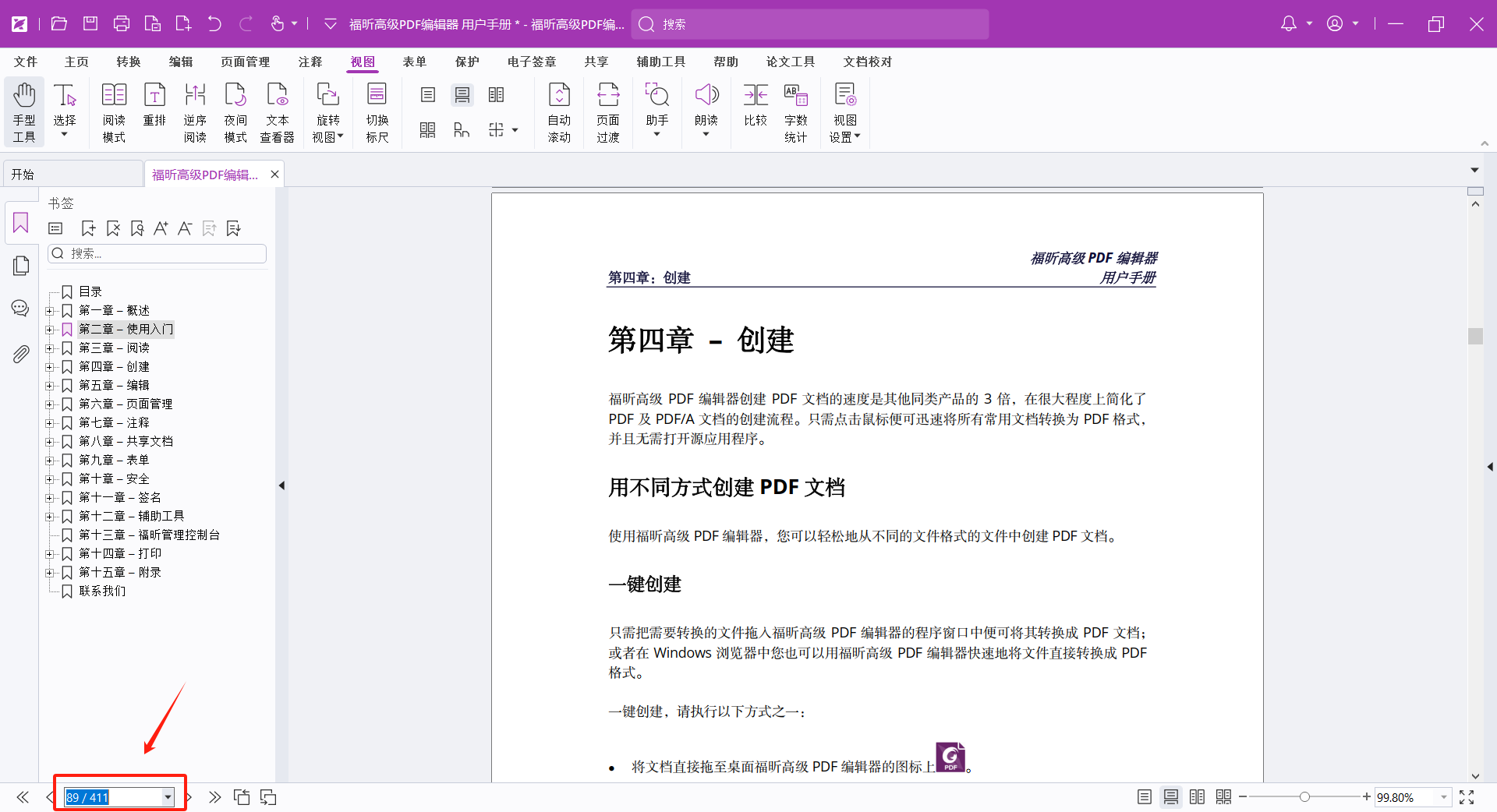Expand the 第一章 – 概述 bookmark
The height and width of the screenshot is (812, 1497).
click(49, 311)
